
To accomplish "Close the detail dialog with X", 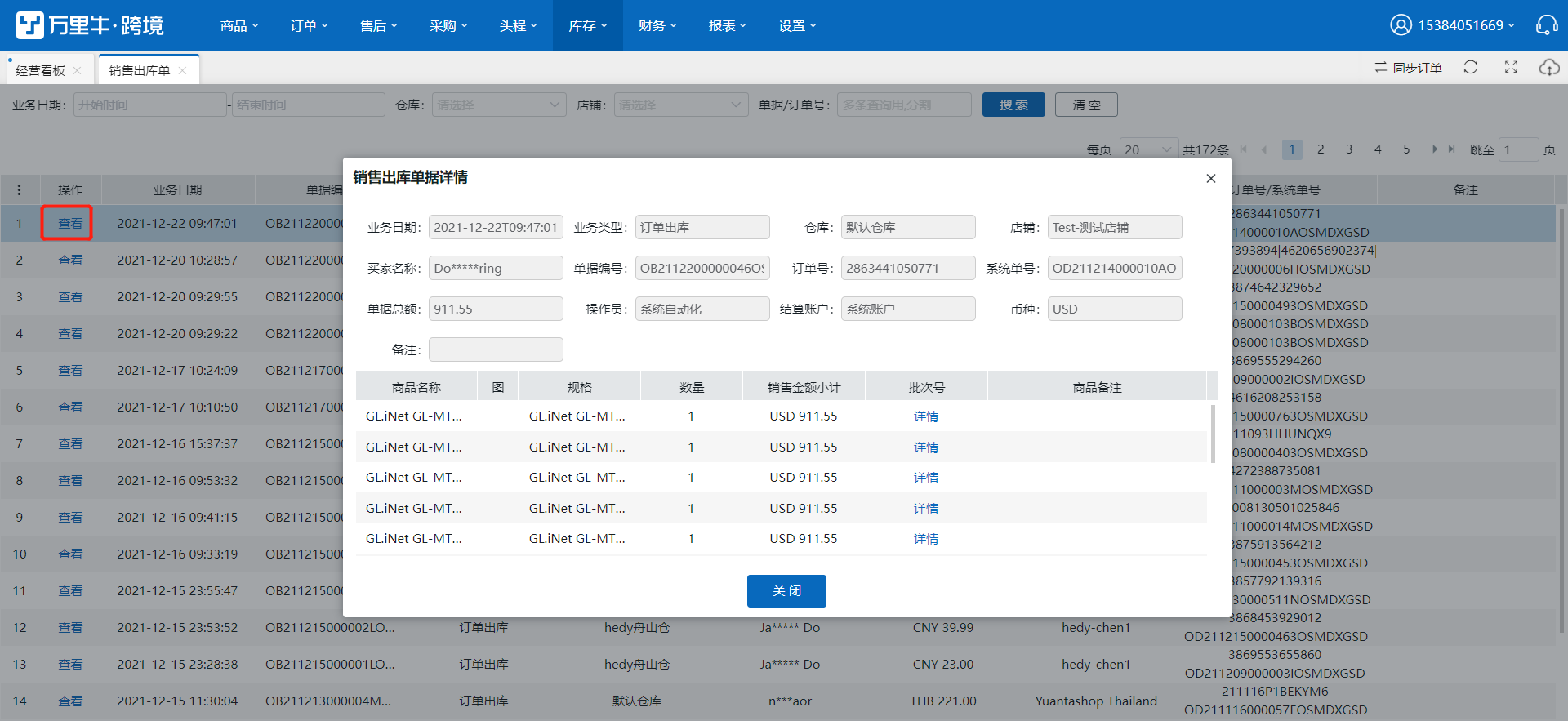I will pyautogui.click(x=1211, y=179).
